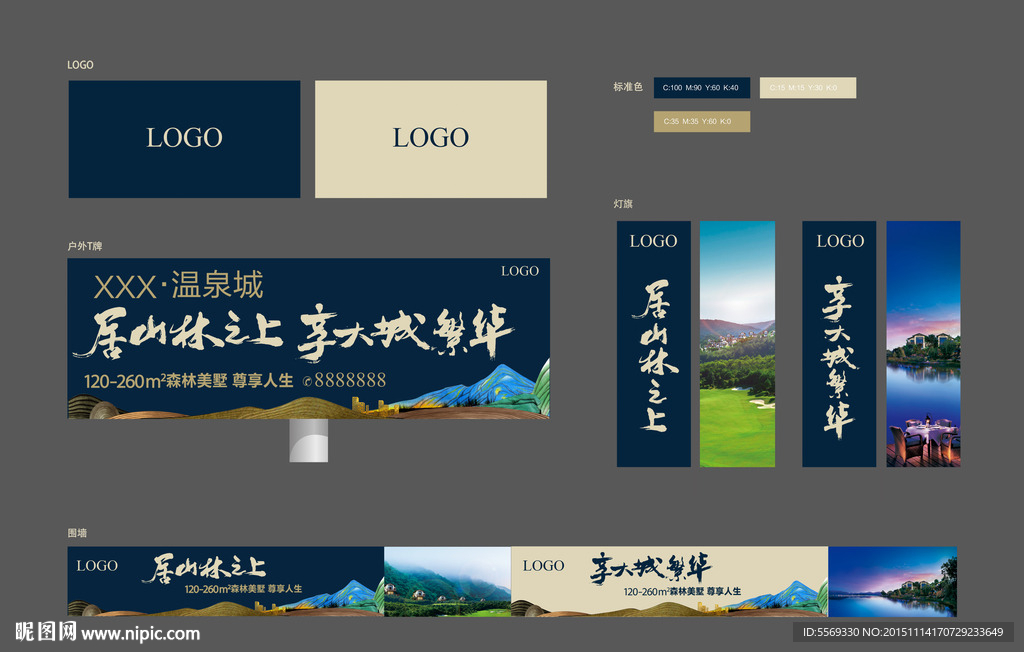The width and height of the screenshot is (1024, 652).
Task: Click the dark blue LOGO mark
Action: tap(183, 138)
